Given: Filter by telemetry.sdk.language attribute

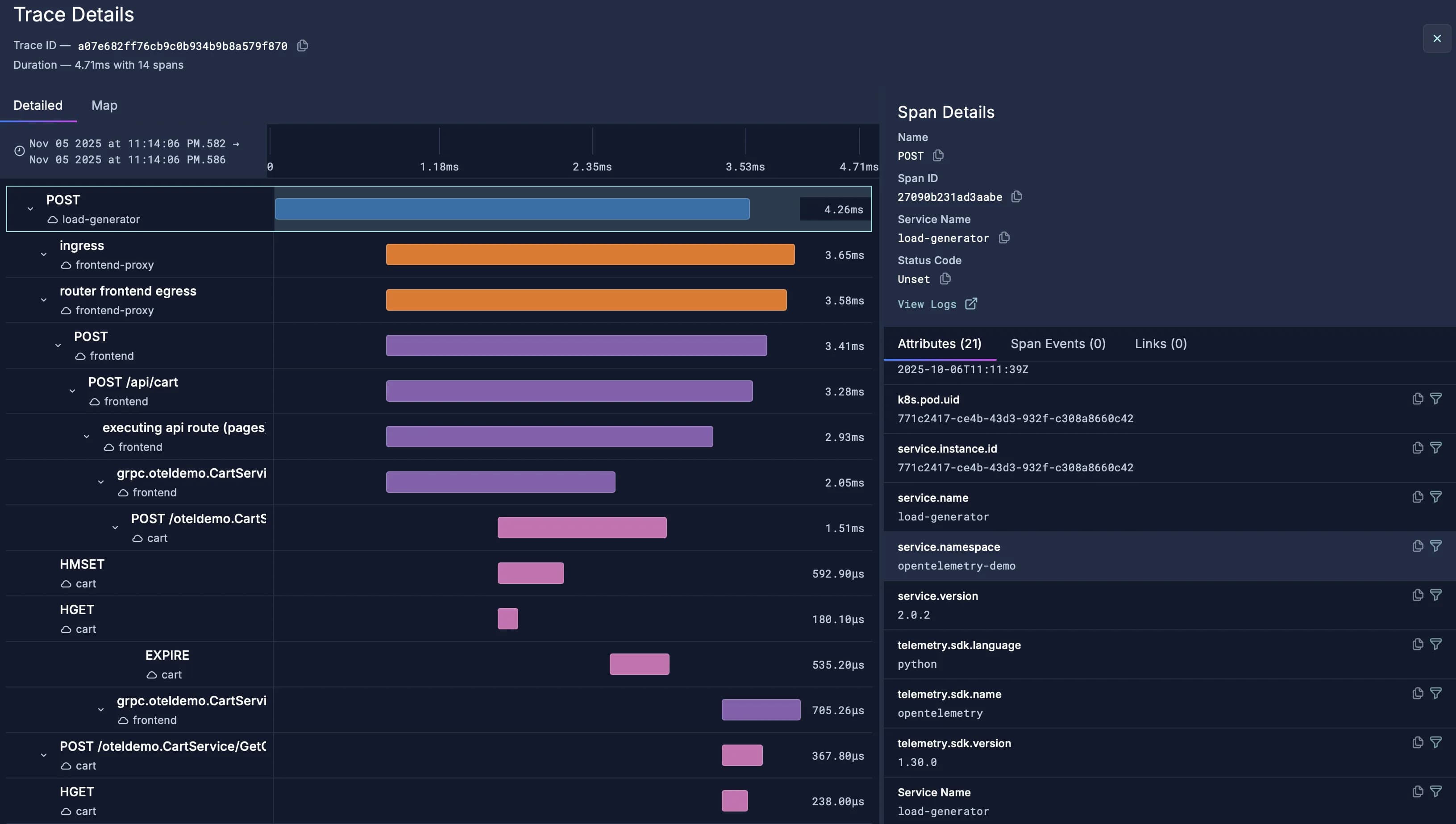Looking at the screenshot, I should [x=1435, y=645].
